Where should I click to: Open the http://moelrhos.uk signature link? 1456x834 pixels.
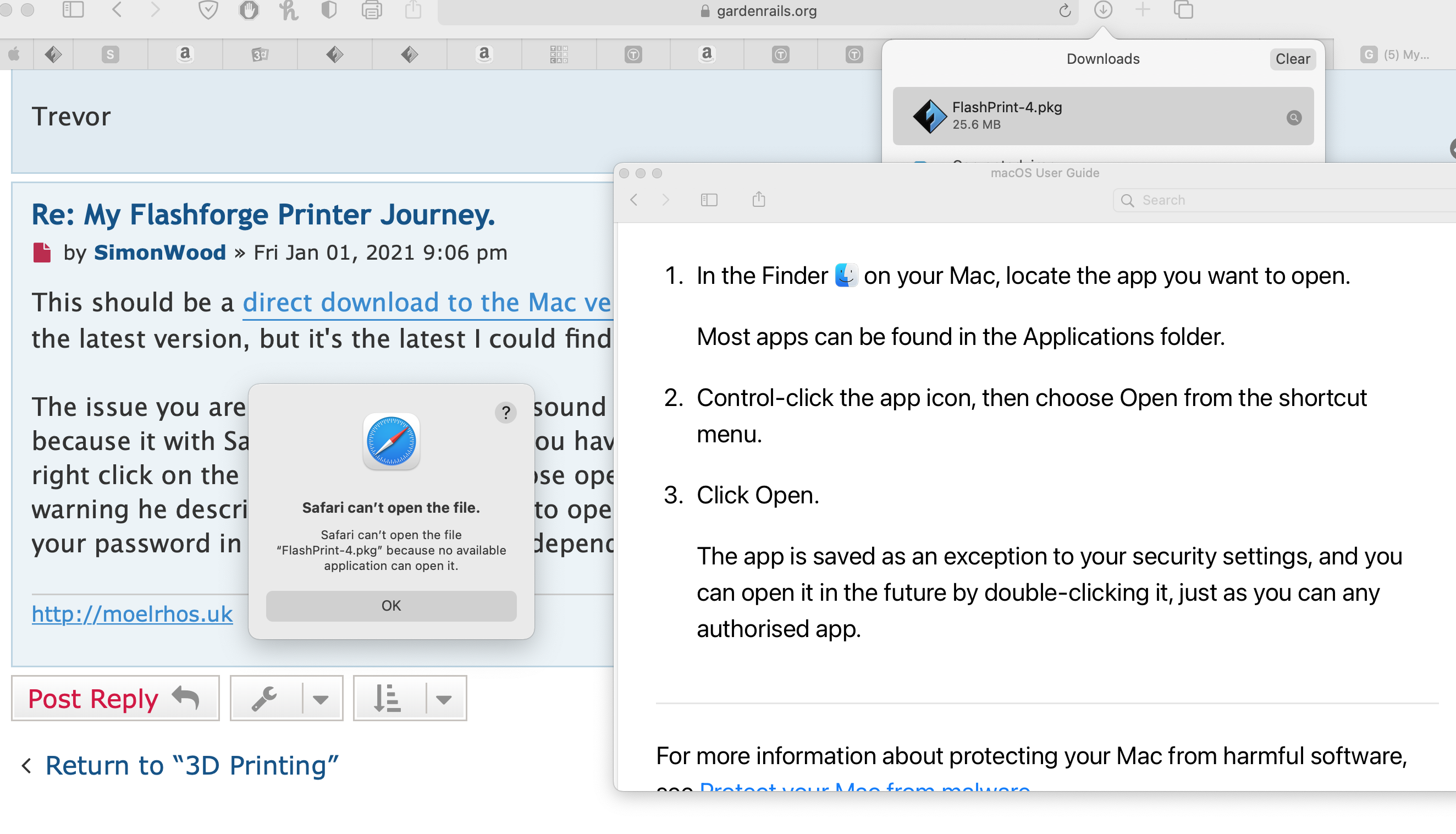pyautogui.click(x=132, y=614)
